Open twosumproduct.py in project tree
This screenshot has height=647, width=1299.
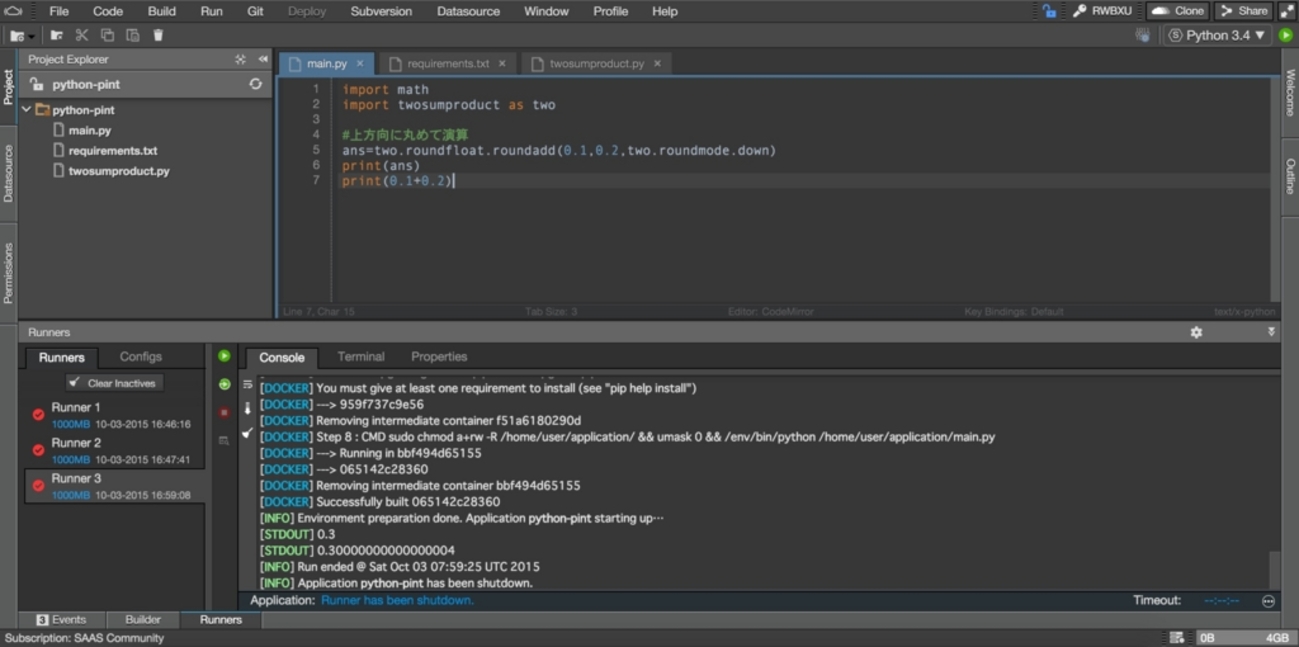(x=118, y=171)
